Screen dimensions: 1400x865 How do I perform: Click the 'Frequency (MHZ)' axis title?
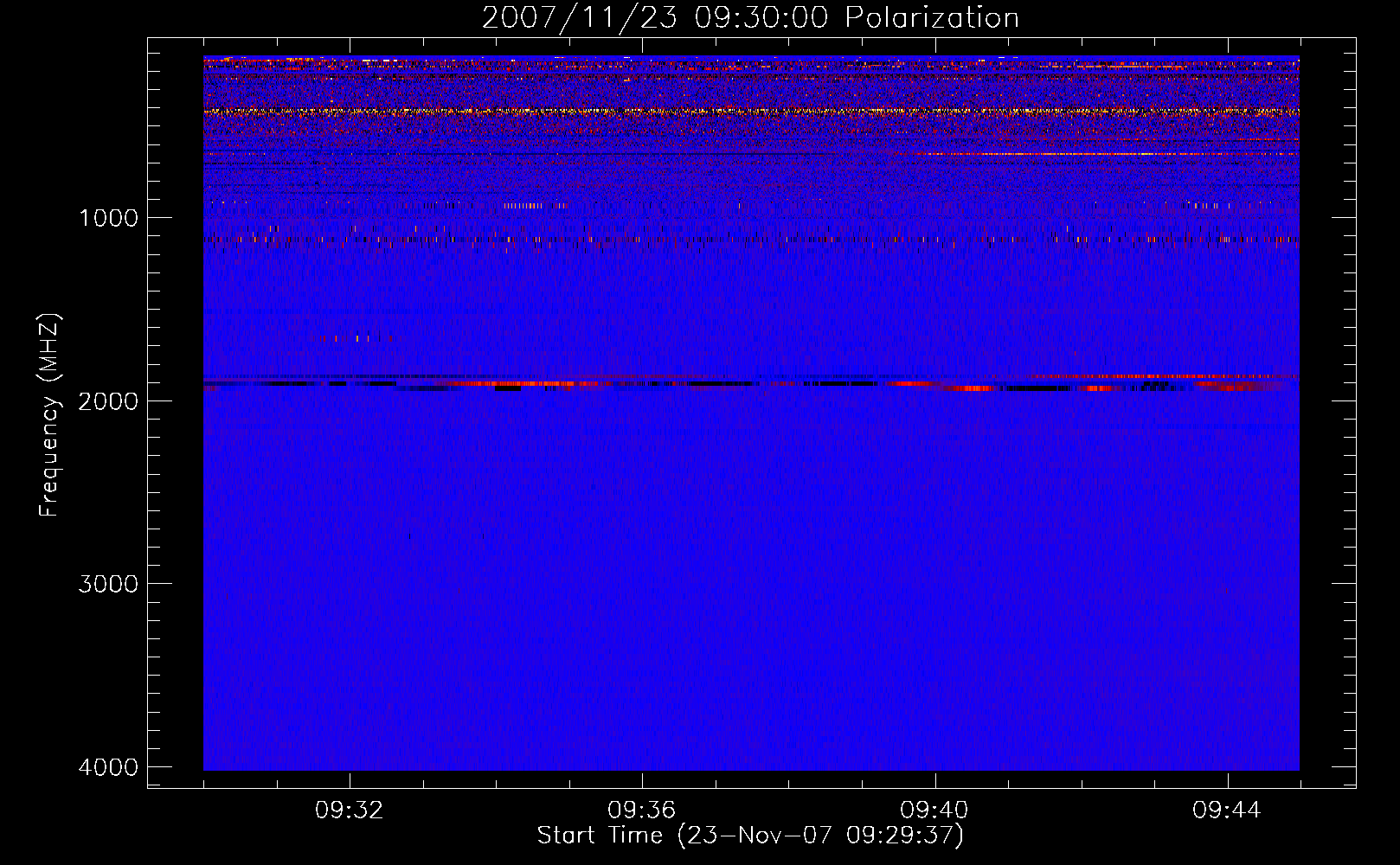click(x=49, y=415)
